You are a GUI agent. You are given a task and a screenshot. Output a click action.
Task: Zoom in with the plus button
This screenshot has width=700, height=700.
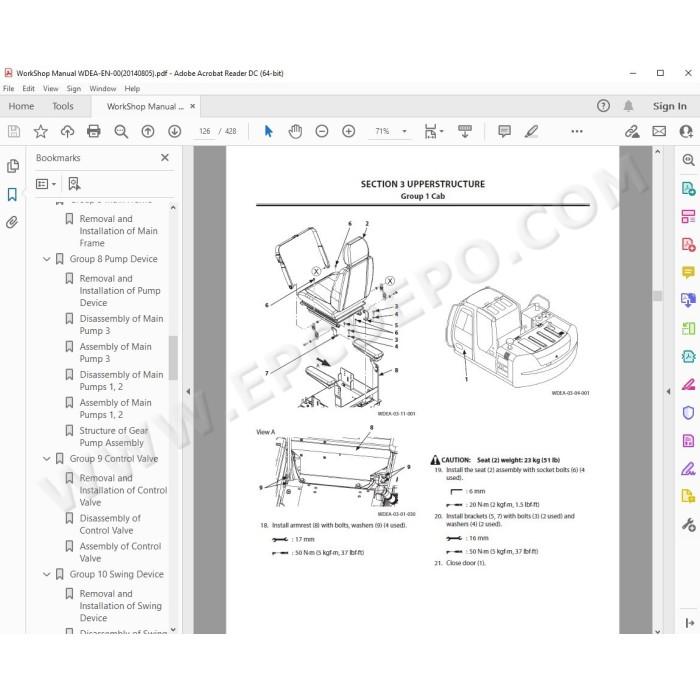pos(349,131)
